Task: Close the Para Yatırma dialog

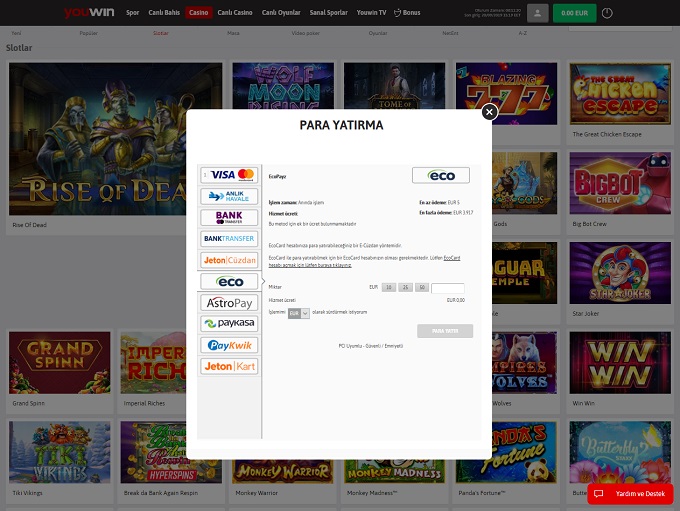Action: (489, 112)
